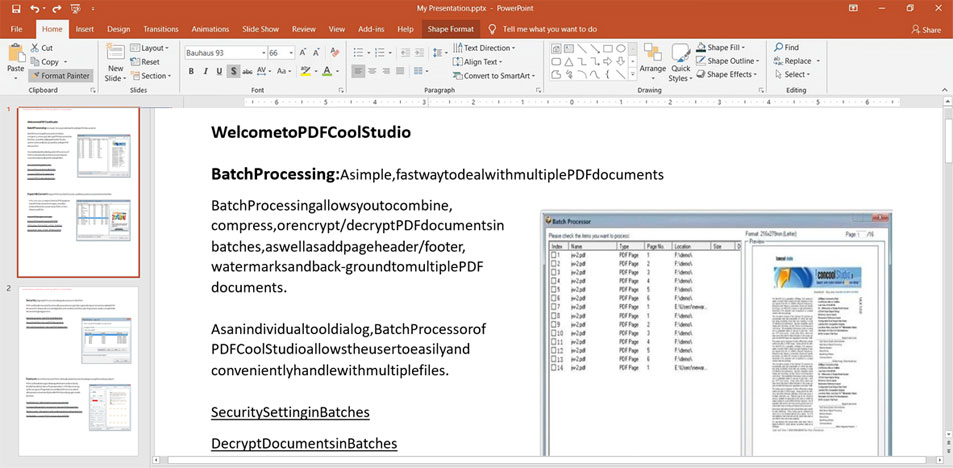Viewport: 953px width, 468px height.
Task: Toggle Italic formatting
Action: [x=205, y=71]
